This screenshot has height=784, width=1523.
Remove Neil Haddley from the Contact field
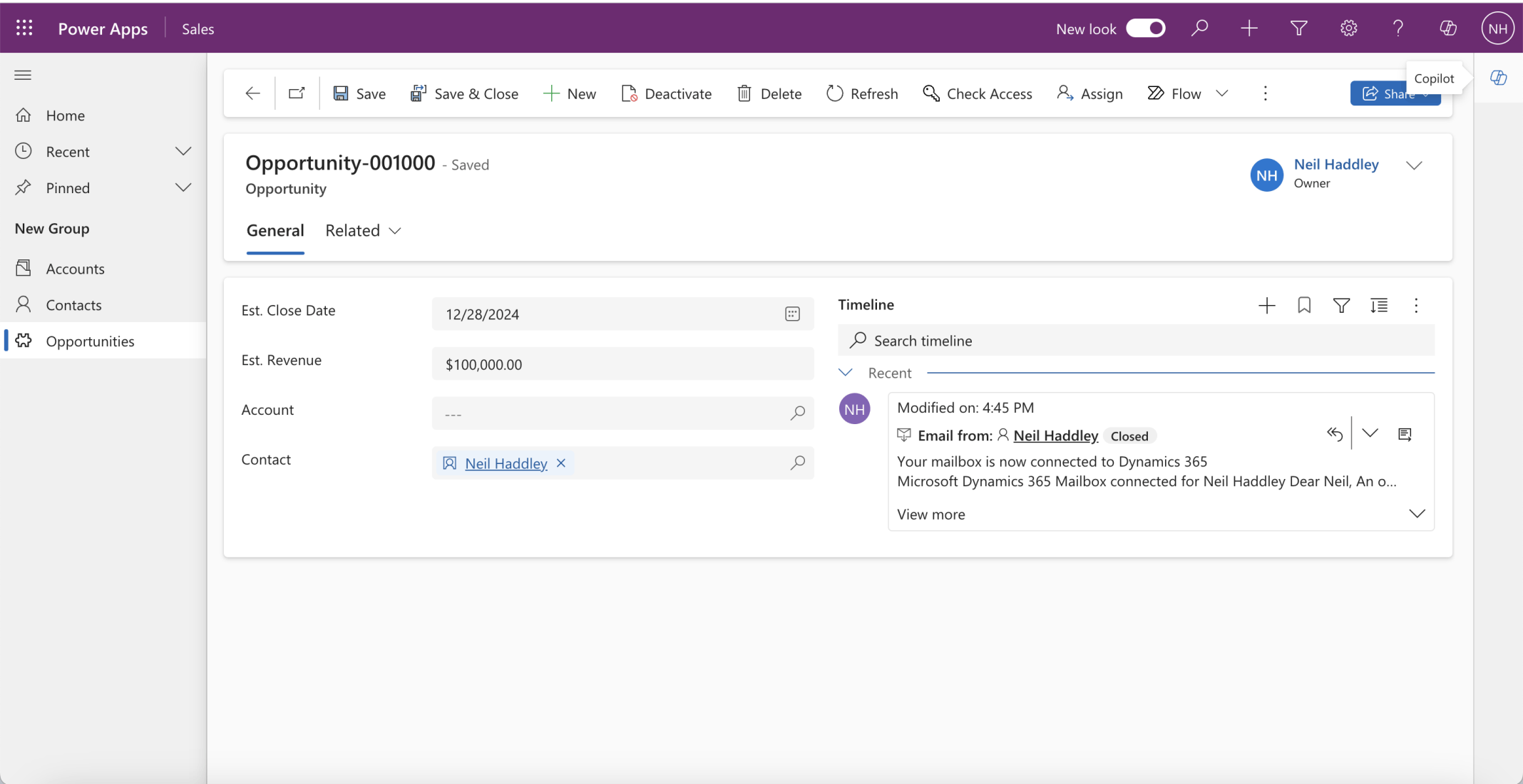tap(560, 463)
